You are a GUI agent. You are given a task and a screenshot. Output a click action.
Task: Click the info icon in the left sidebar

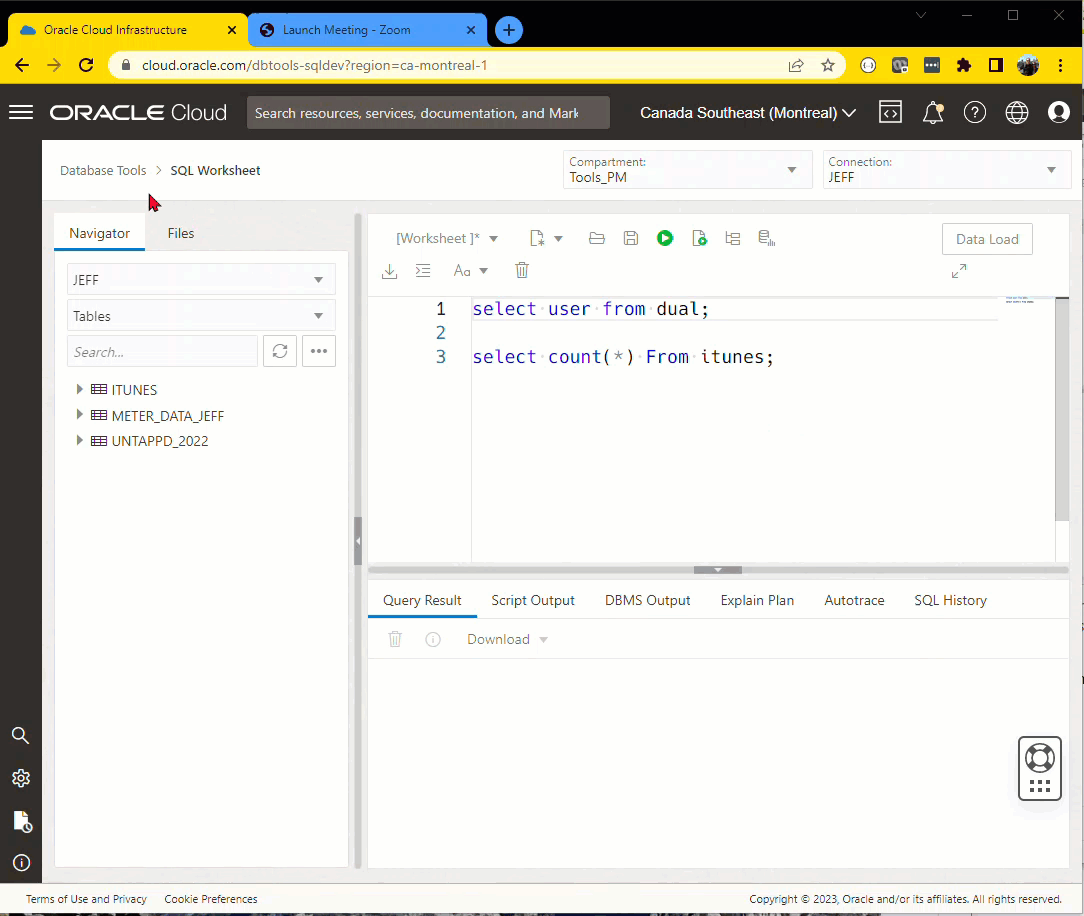coord(21,863)
